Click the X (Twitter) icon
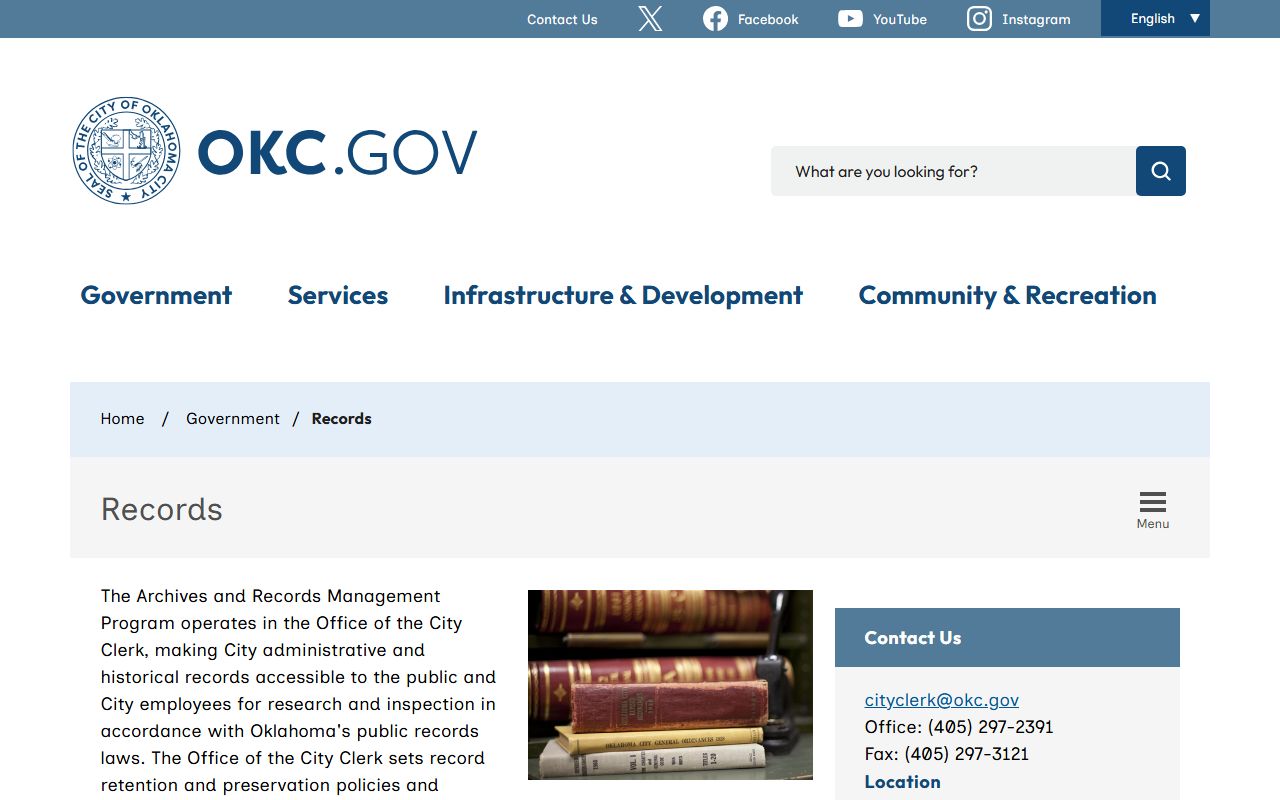Viewport: 1280px width, 800px height. click(x=650, y=19)
